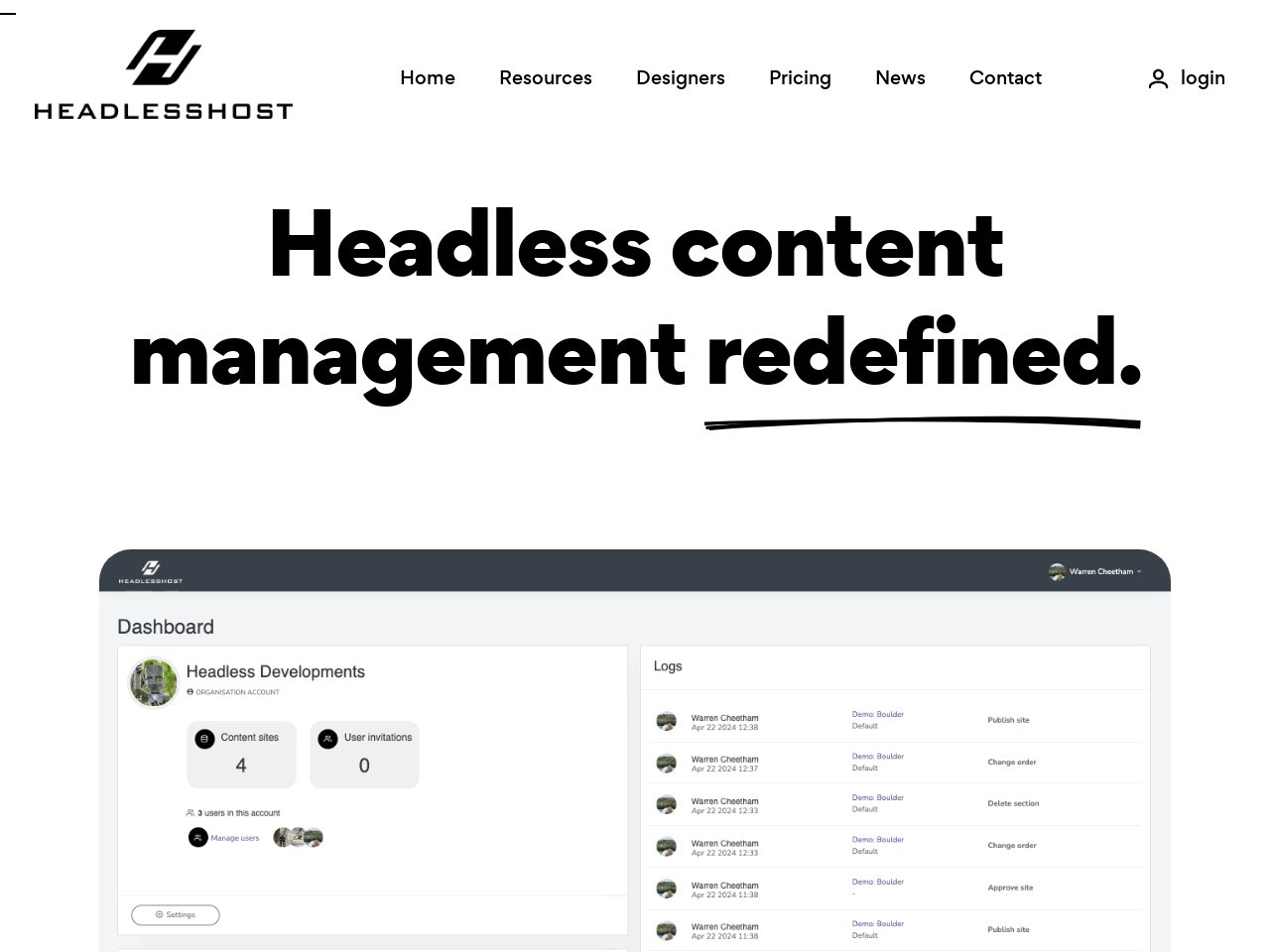Viewport: 1270px width, 952px height.
Task: Click the black Manage users icon
Action: click(x=197, y=838)
